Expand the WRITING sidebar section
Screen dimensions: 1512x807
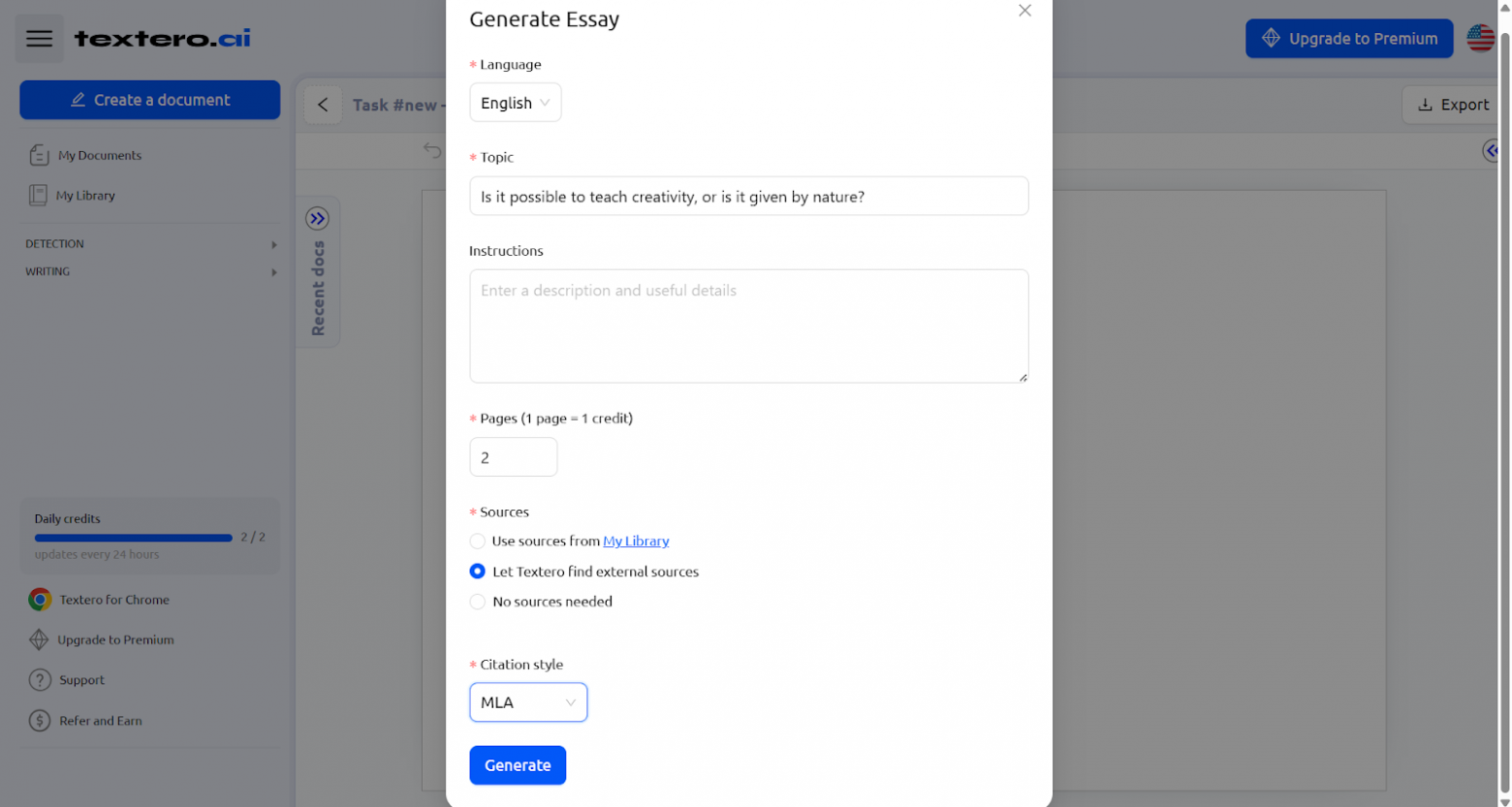pyautogui.click(x=150, y=272)
